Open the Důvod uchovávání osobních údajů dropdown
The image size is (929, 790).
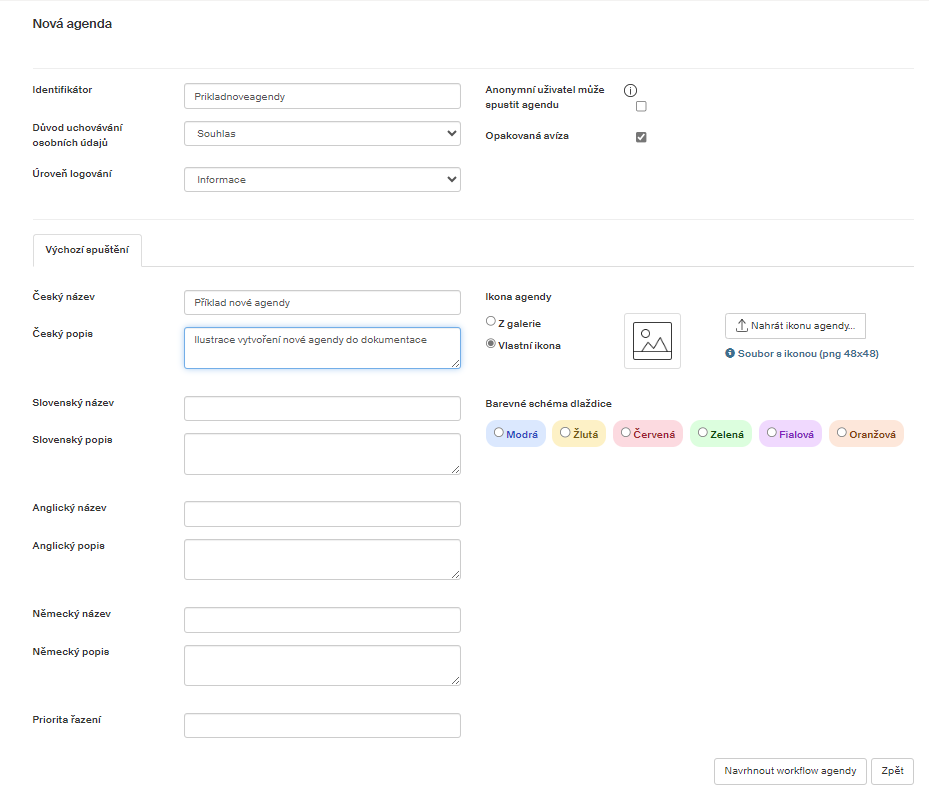[x=322, y=133]
